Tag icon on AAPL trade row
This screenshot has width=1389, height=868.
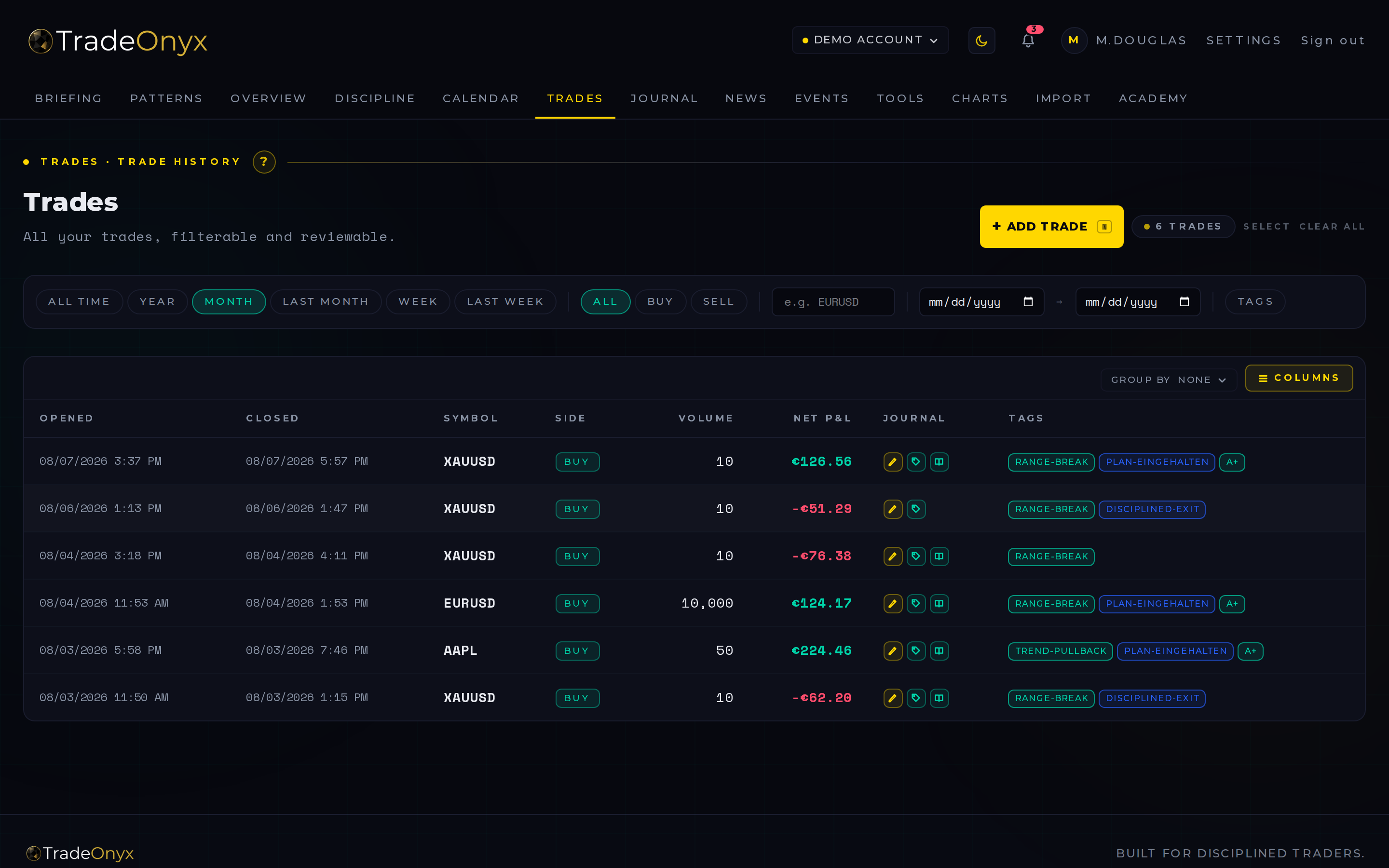pos(916,651)
